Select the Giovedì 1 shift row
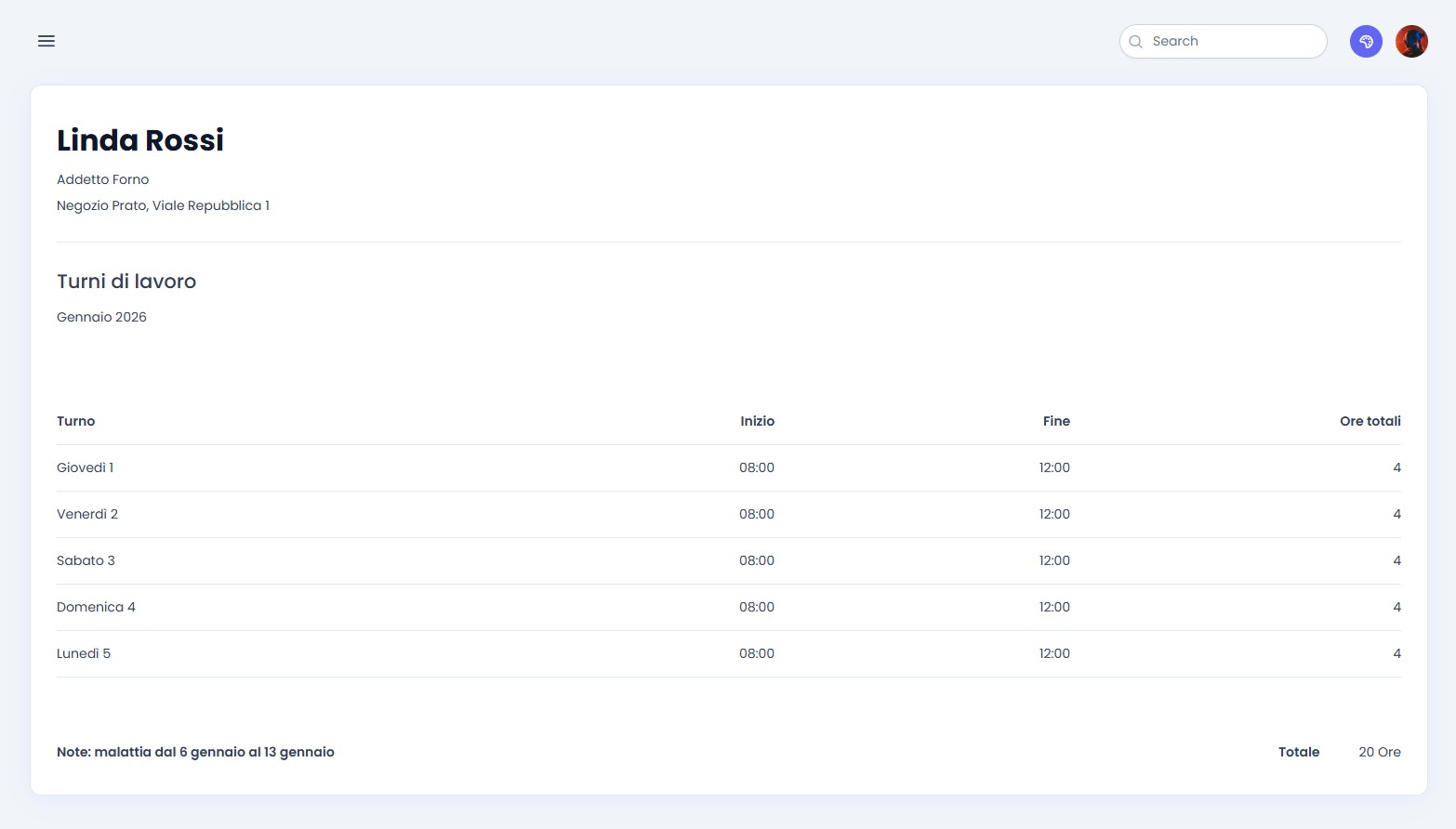 pos(86,467)
